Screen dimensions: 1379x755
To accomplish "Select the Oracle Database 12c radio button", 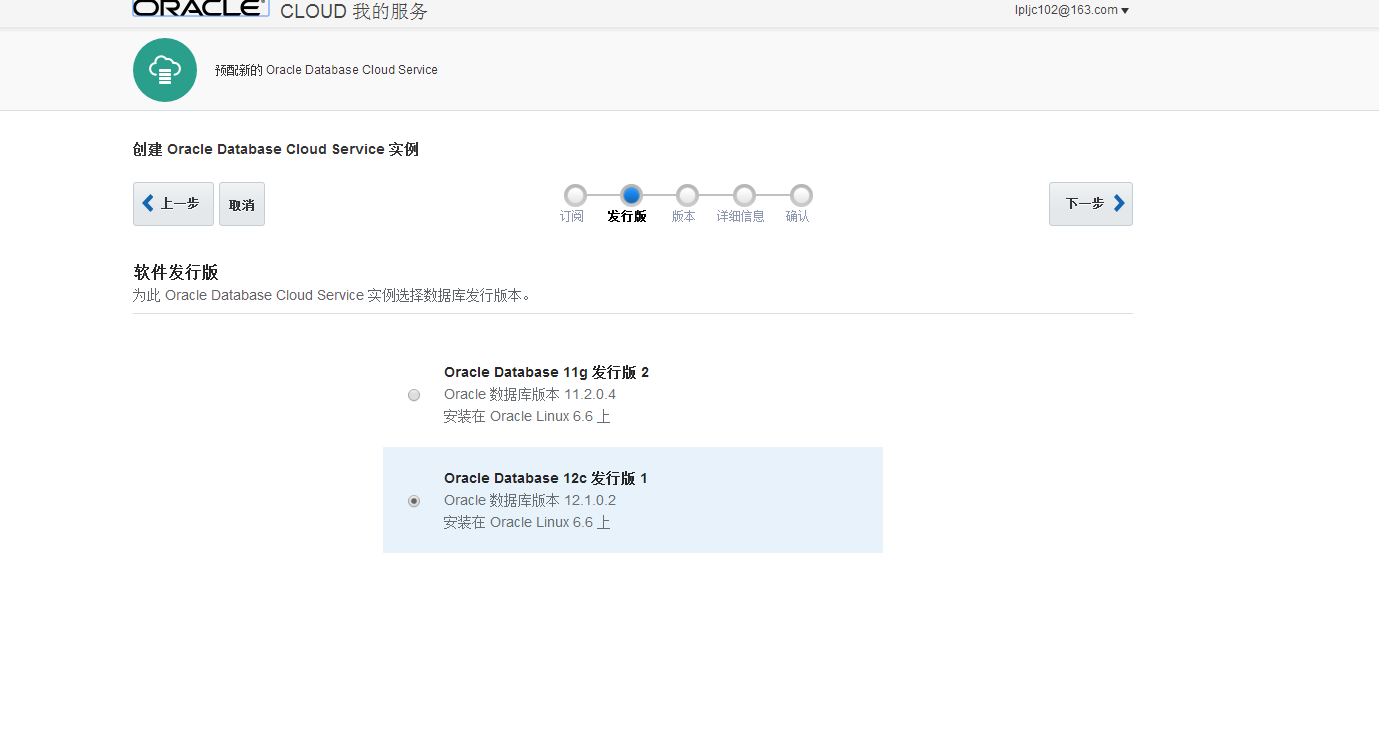I will click(x=414, y=501).
